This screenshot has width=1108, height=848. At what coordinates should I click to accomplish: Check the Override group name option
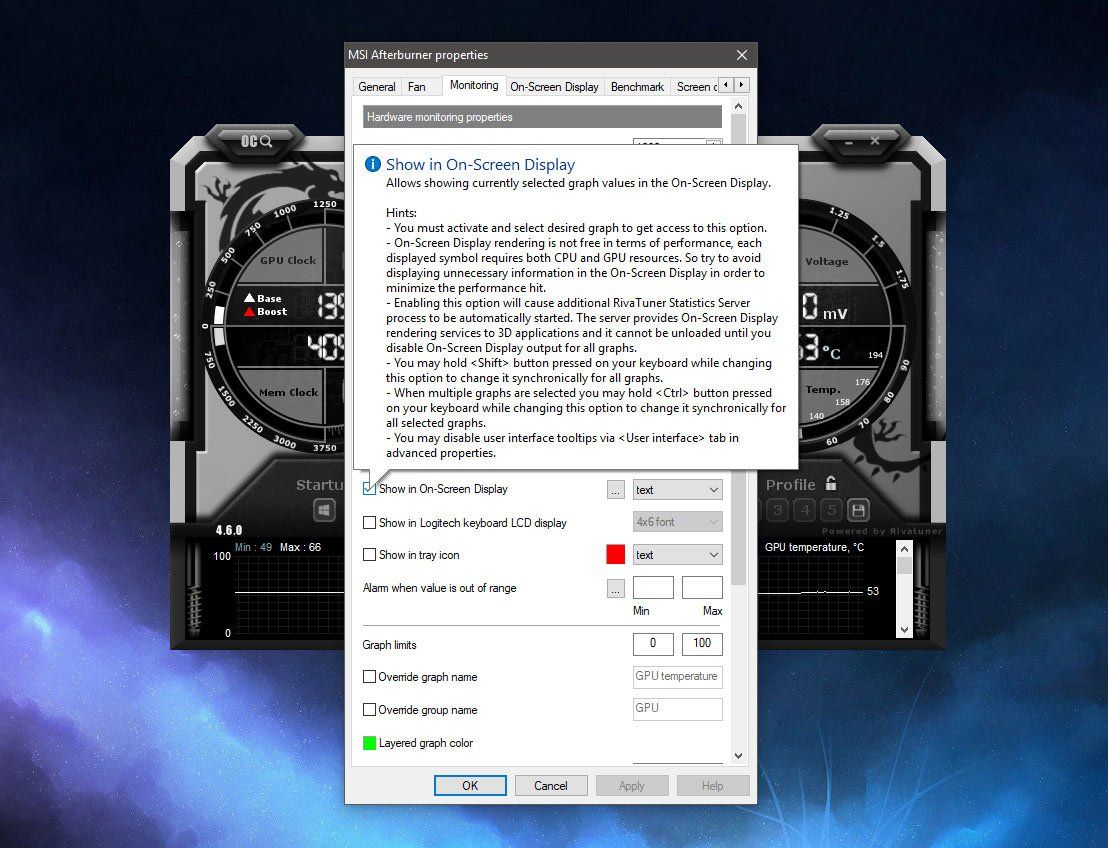(369, 709)
